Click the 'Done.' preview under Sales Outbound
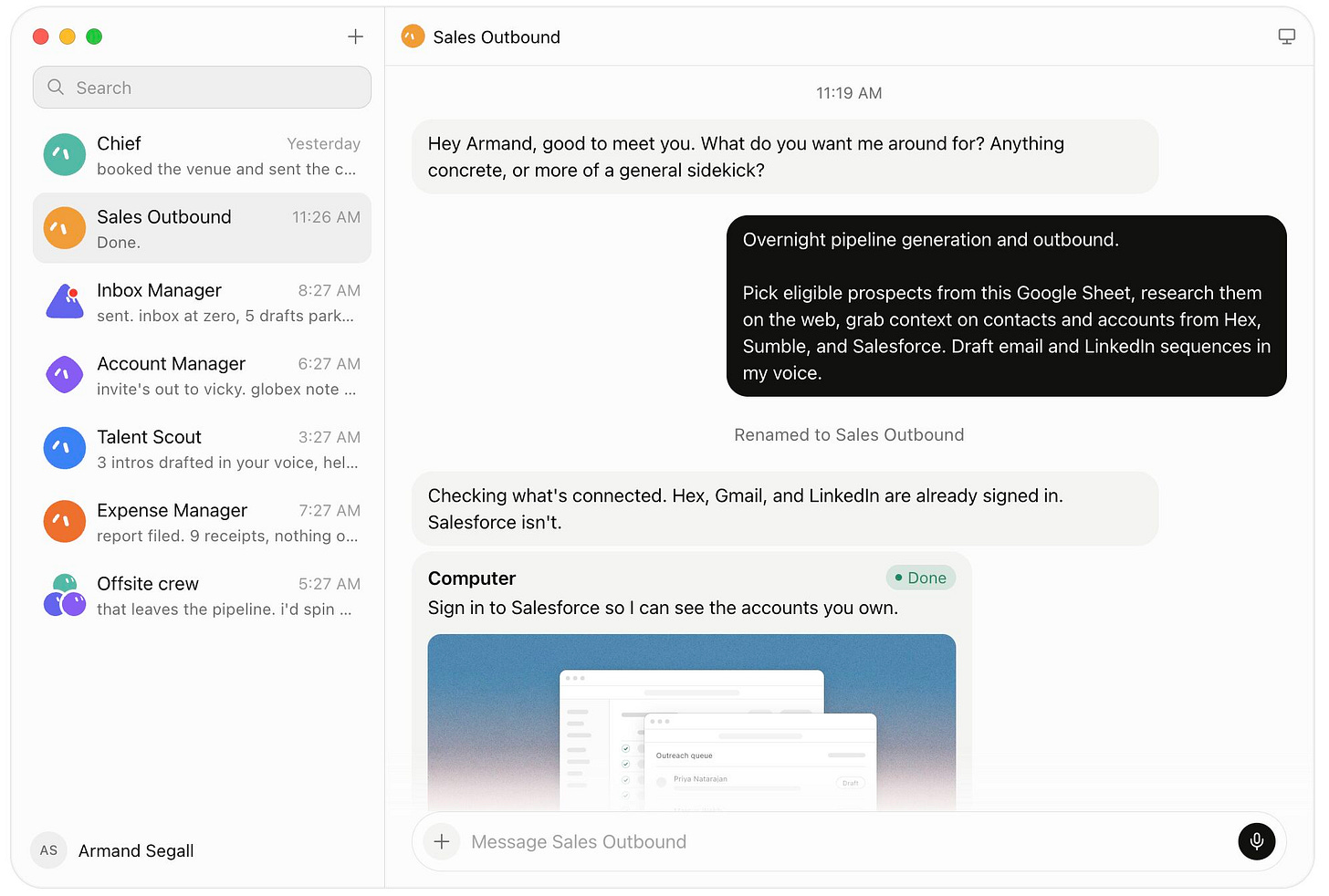1329x896 pixels. coord(119,243)
